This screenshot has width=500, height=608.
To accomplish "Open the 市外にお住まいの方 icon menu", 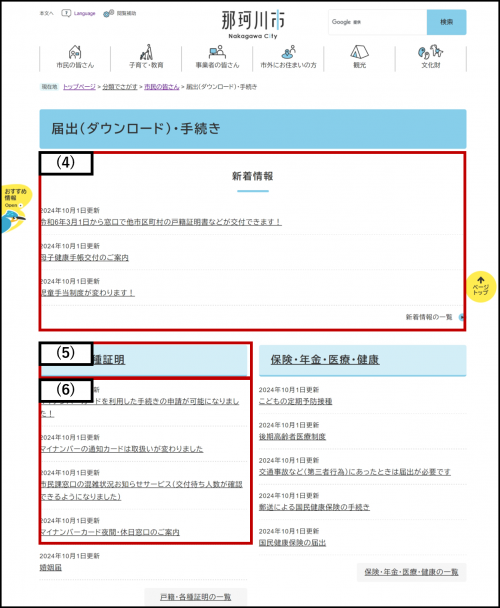I will pos(288,57).
